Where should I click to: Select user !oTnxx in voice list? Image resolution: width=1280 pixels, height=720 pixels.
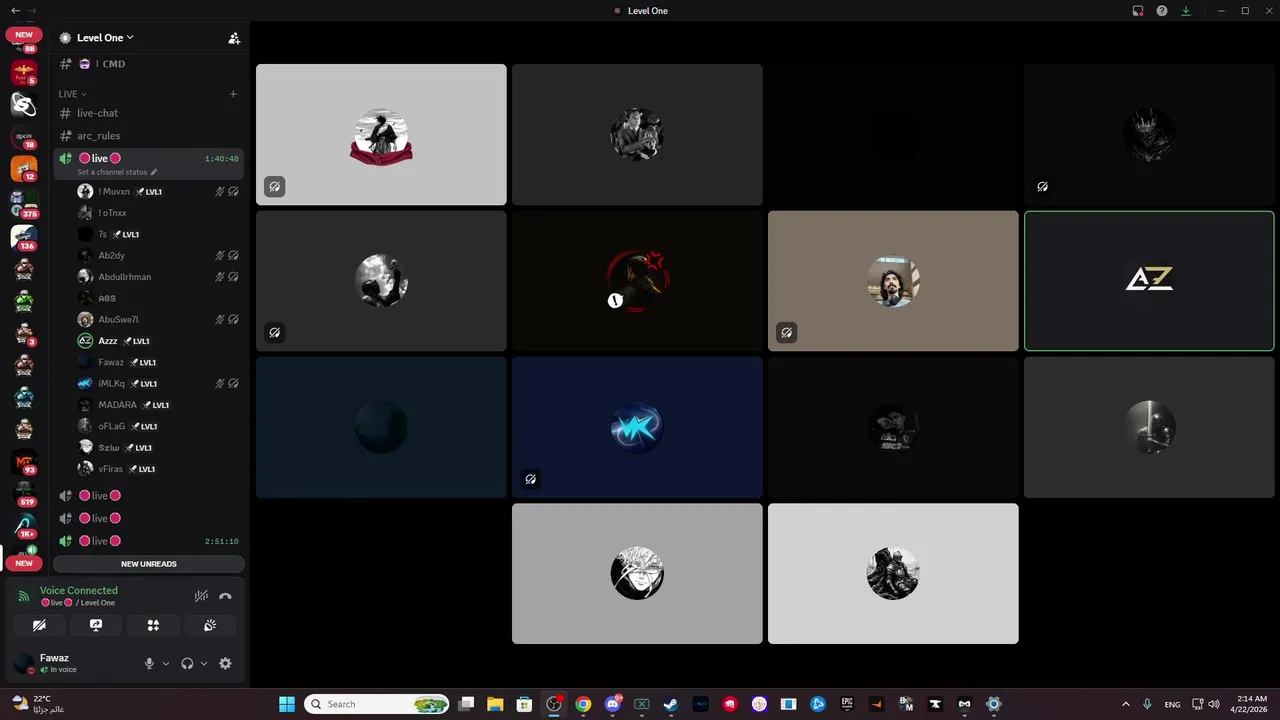(x=158, y=213)
